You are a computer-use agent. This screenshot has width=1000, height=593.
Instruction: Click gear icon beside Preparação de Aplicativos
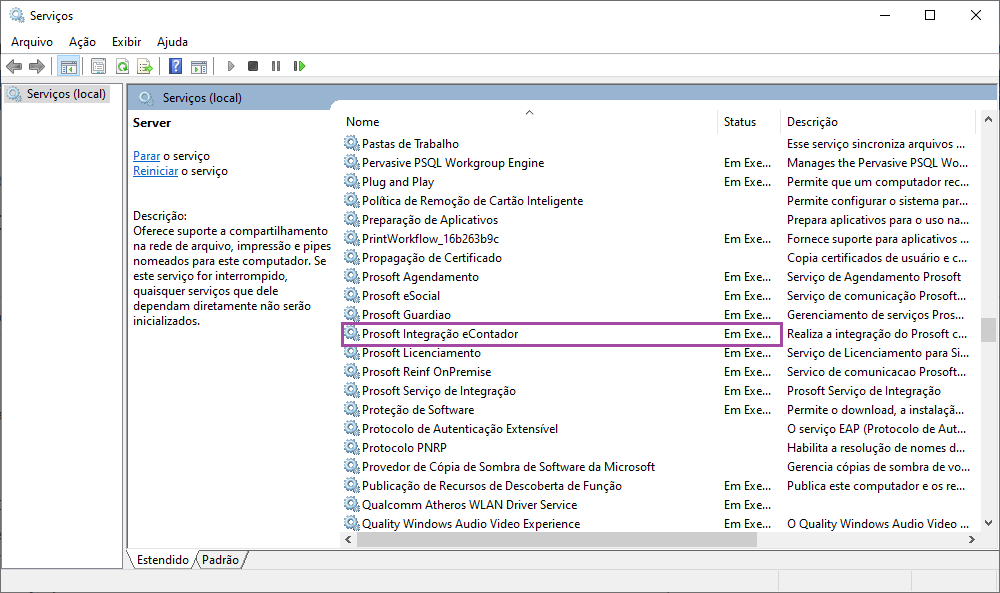(351, 219)
